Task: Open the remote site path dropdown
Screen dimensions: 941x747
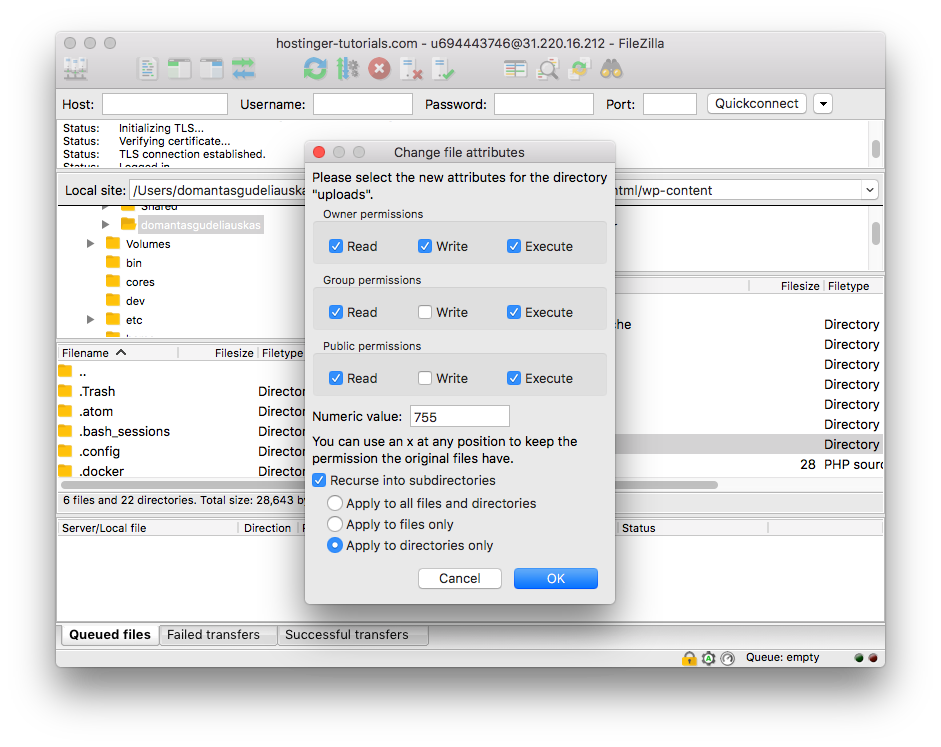Action: coord(869,189)
